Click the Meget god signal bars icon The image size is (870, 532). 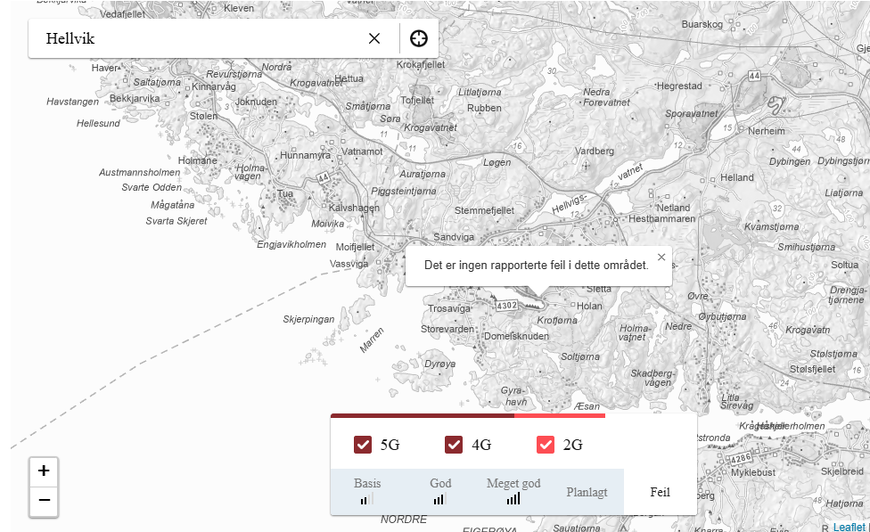(x=513, y=498)
